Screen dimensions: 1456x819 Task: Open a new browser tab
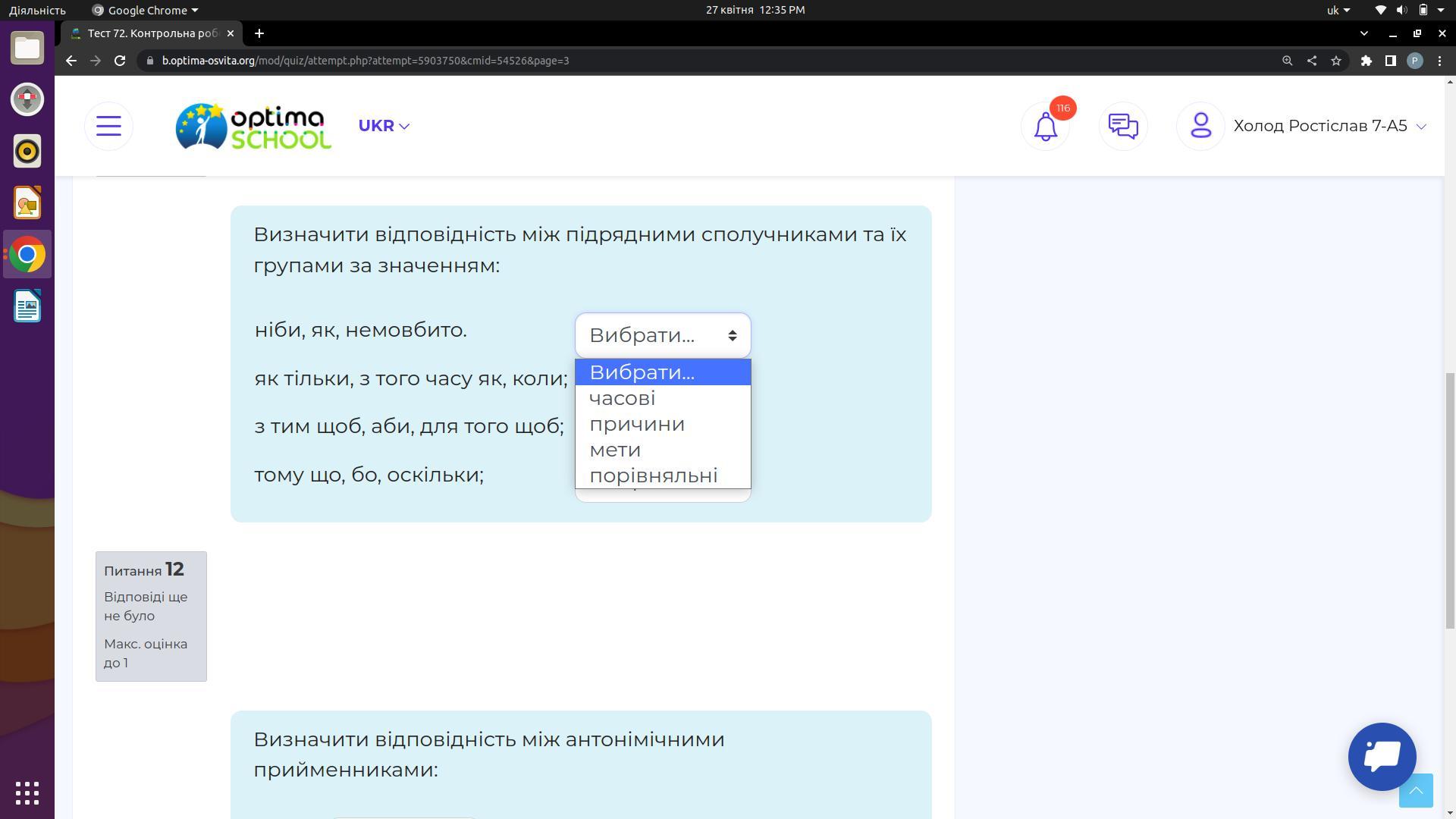tap(259, 33)
